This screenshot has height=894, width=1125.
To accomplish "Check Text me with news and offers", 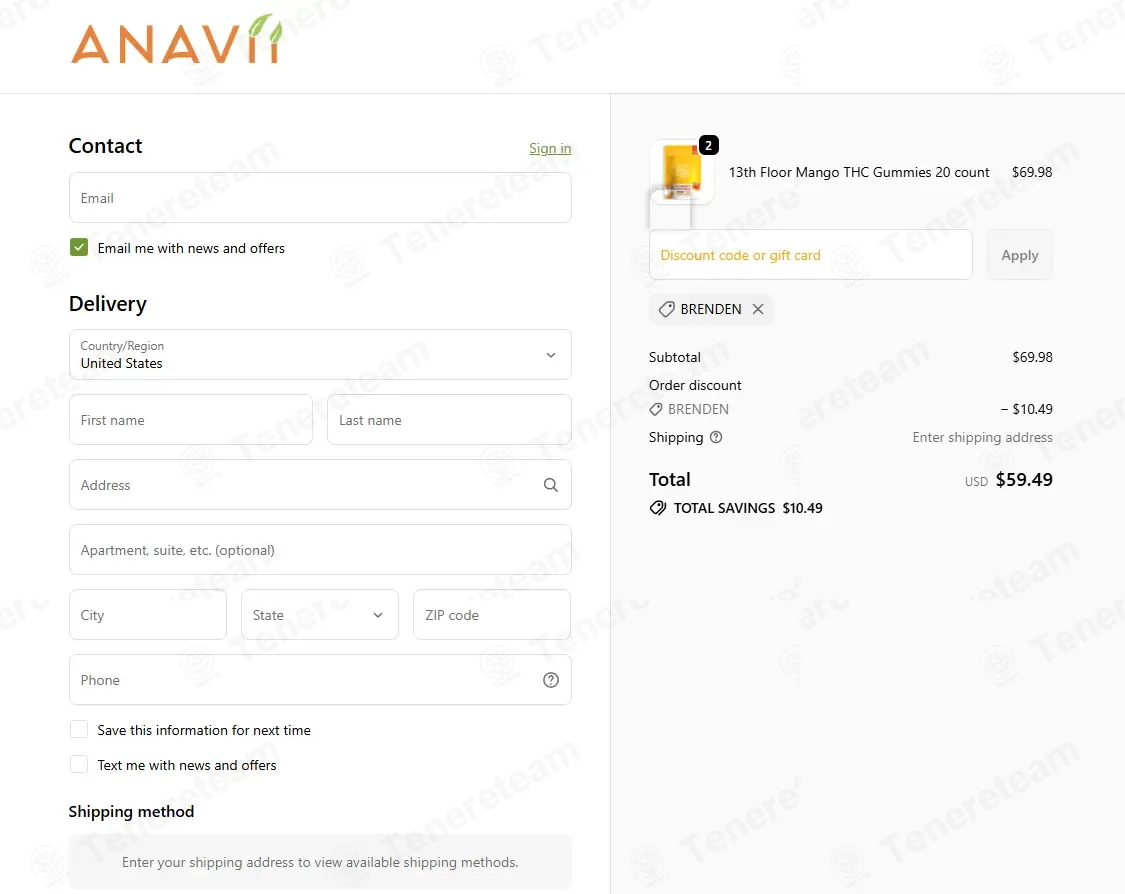I will click(x=79, y=765).
